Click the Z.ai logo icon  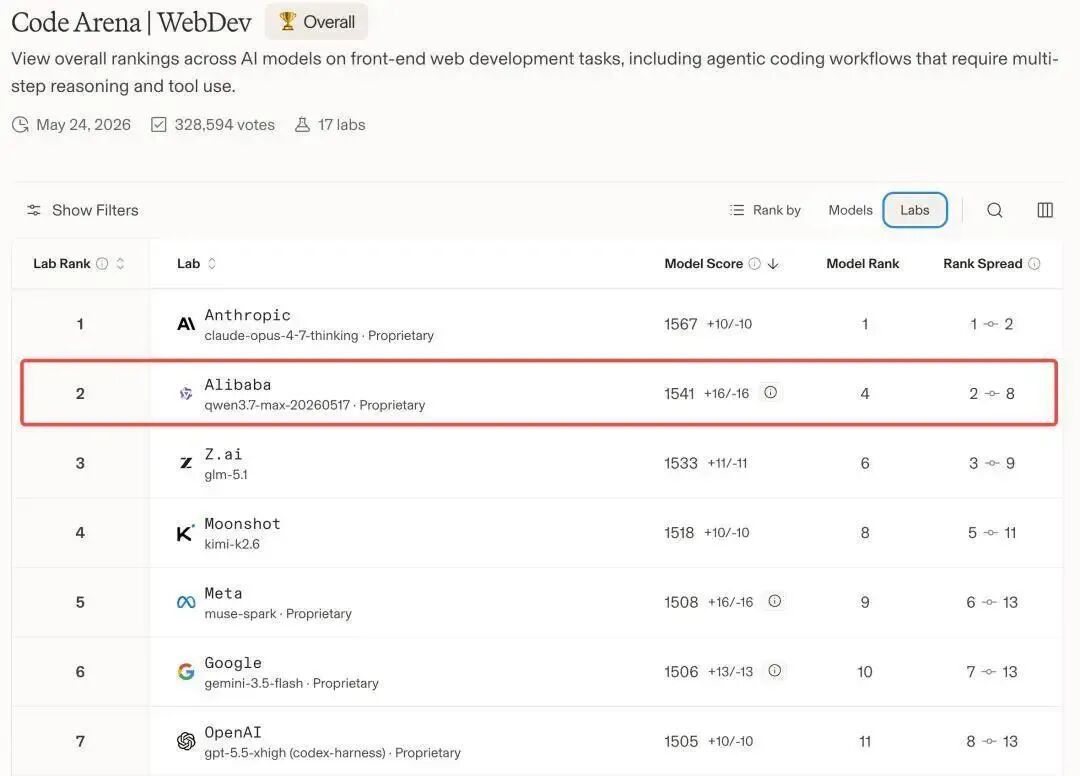(x=186, y=463)
